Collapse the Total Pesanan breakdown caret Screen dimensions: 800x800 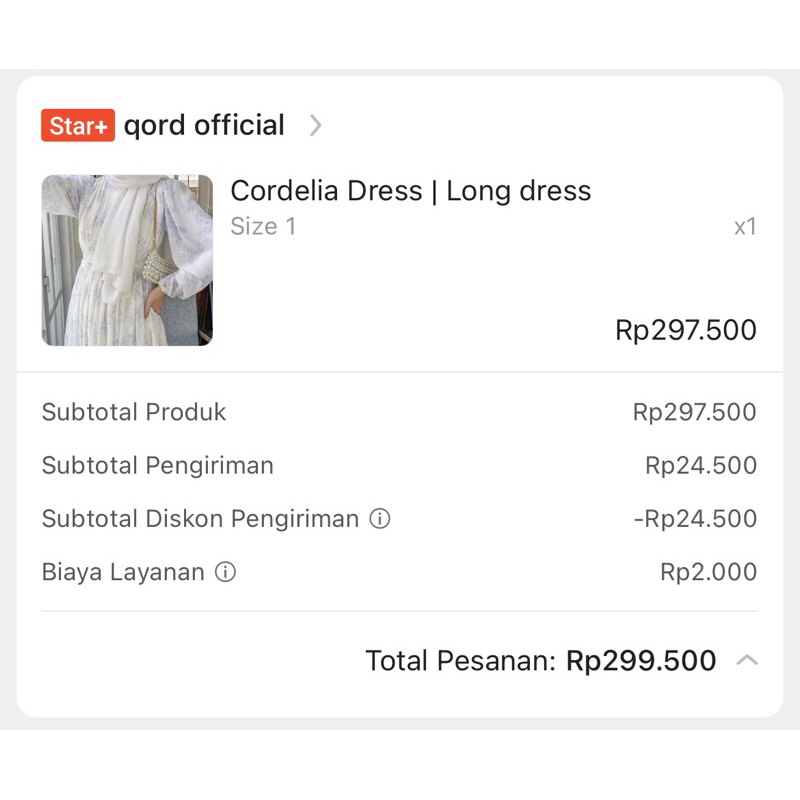749,660
